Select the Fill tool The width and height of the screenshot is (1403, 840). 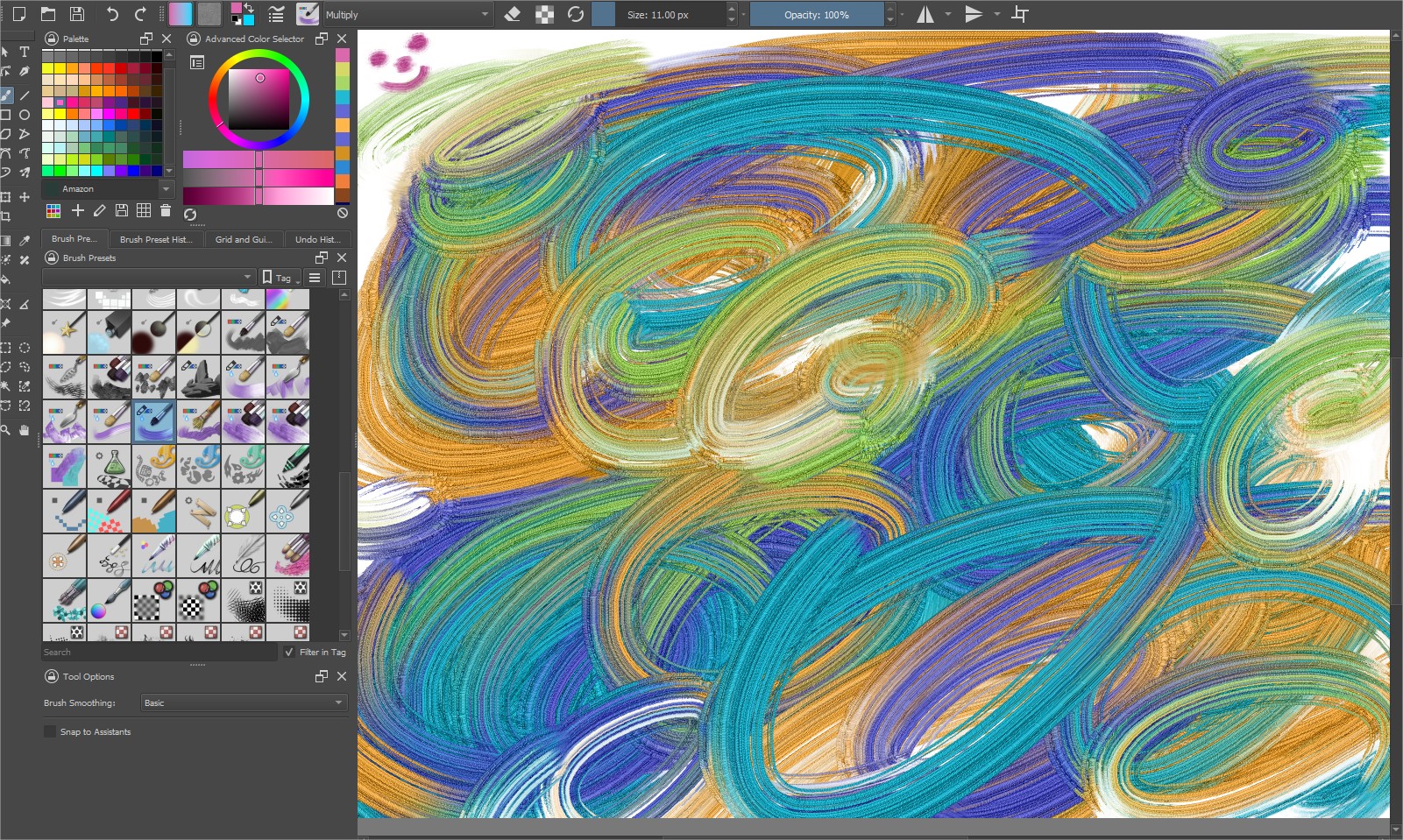point(7,280)
